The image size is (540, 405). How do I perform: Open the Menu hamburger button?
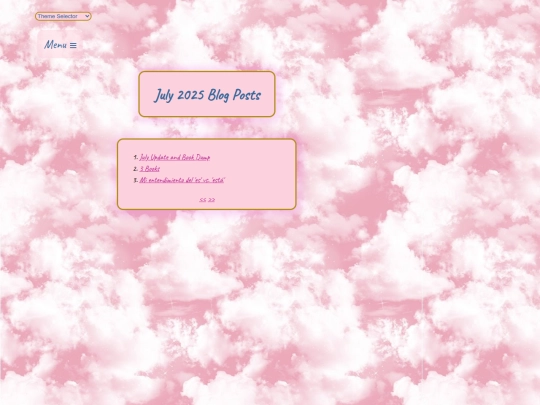coord(60,45)
